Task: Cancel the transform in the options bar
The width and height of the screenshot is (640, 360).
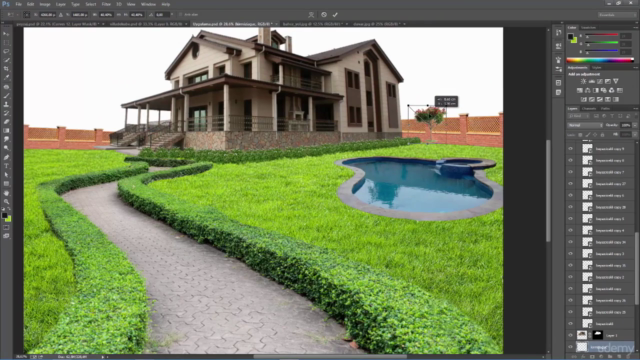Action: 324,15
